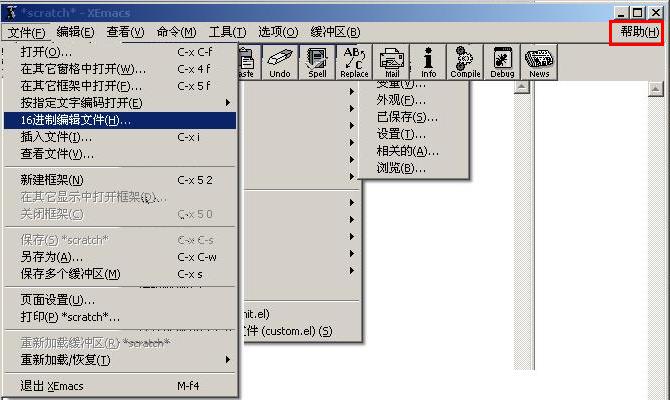Viewport: 670px width, 400px height.
Task: Click the partially hidden Paste toolbar icon
Action: point(250,62)
